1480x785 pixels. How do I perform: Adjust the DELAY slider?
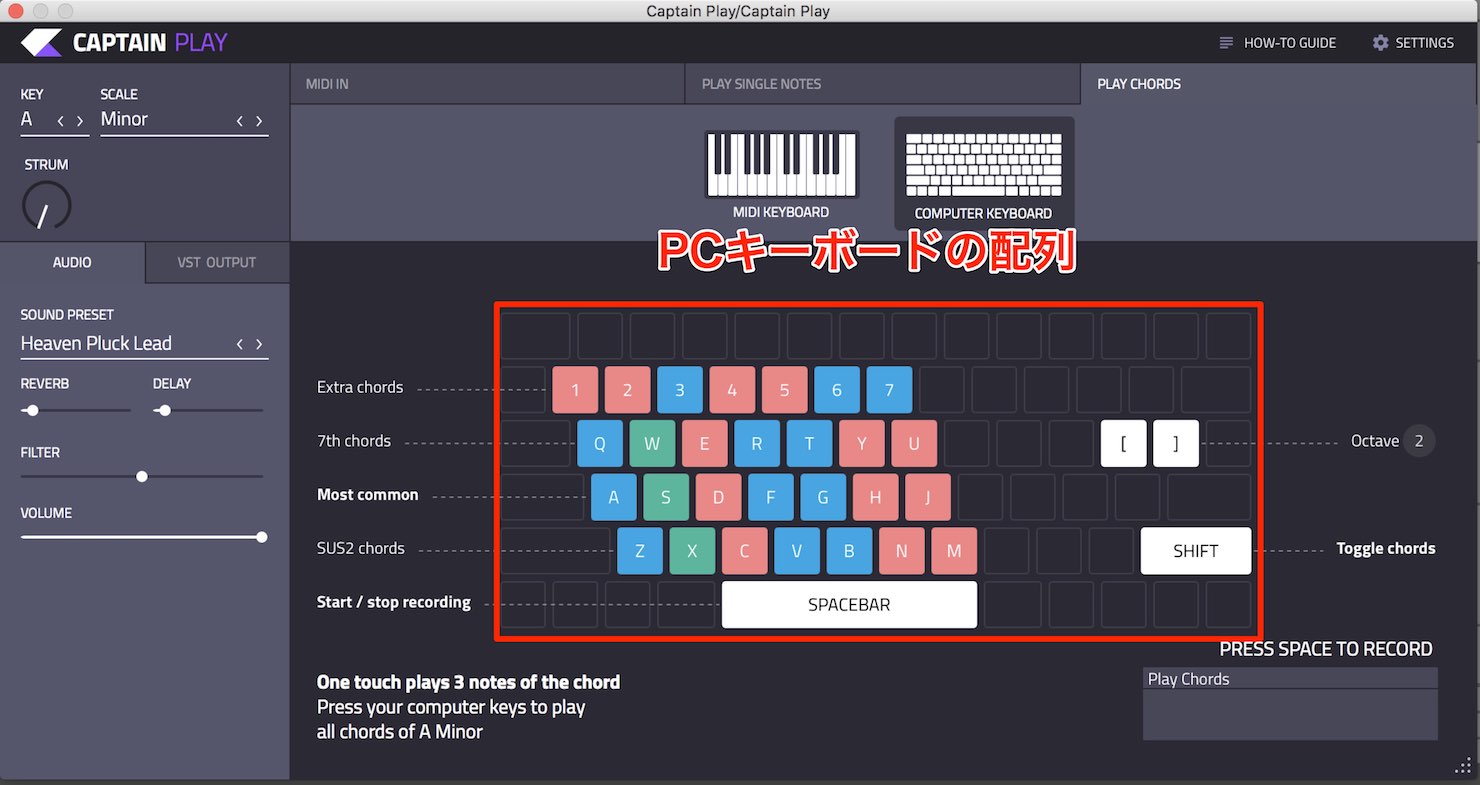[208, 410]
